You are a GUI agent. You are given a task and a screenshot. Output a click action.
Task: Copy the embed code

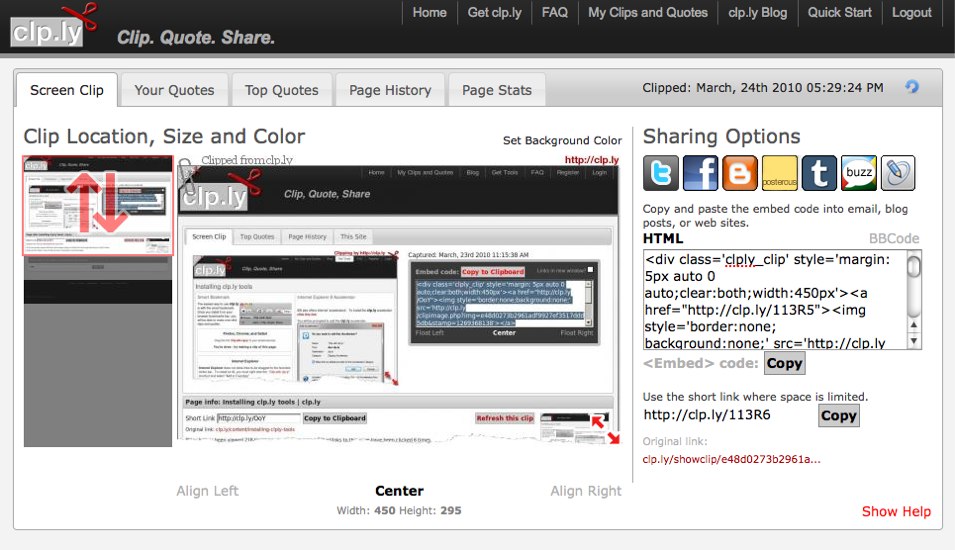pos(784,364)
